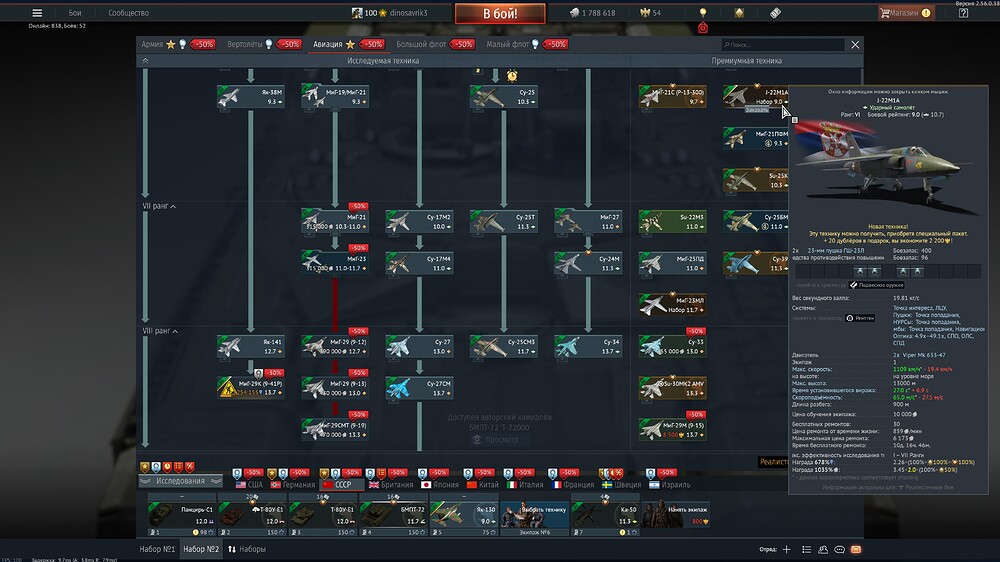Click Подвесное оружие button in tooltip
Screen dimensions: 1000x562
[877, 285]
